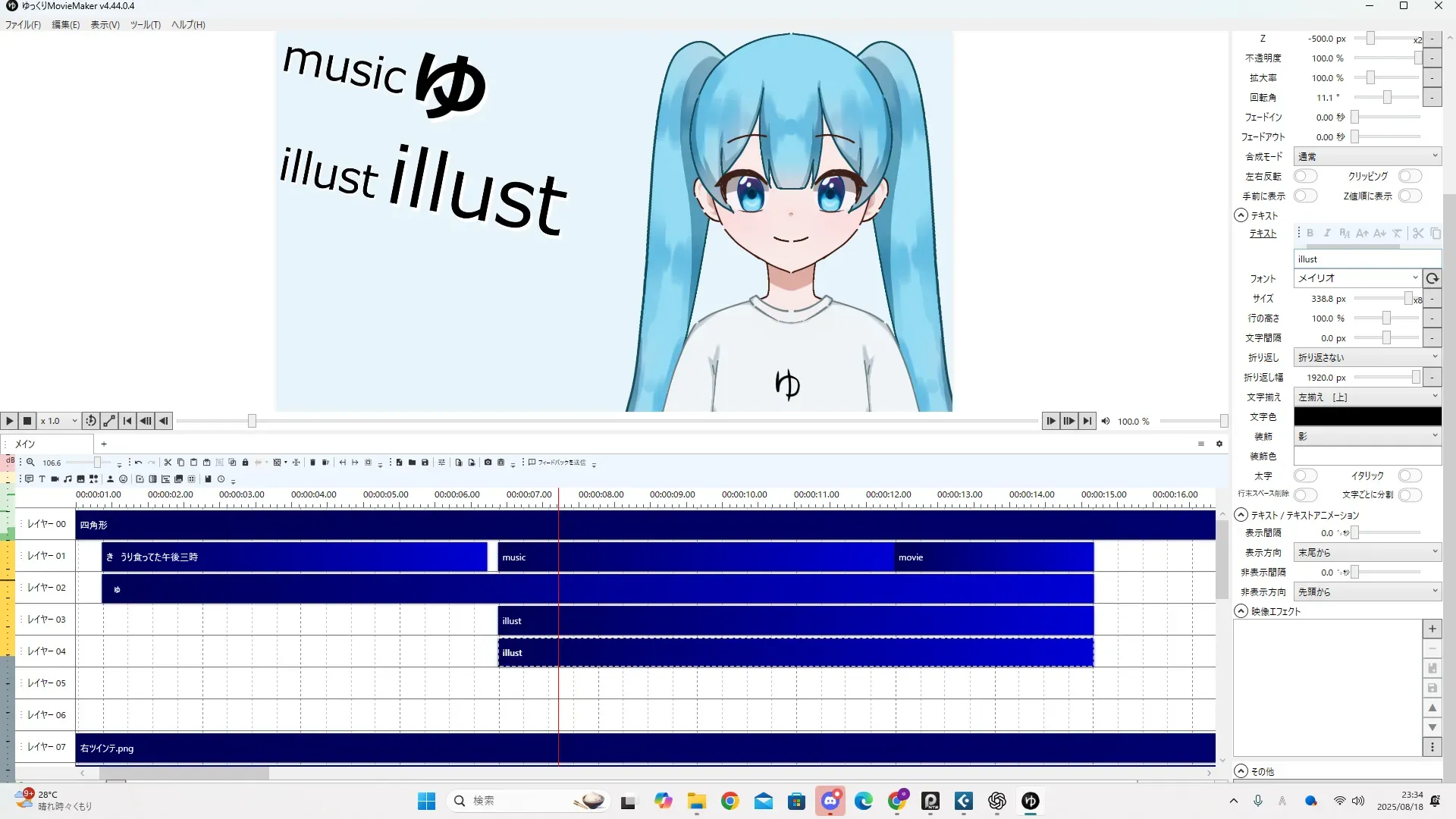Toggle 左右反転 switch
The image size is (1456, 819).
click(1304, 176)
